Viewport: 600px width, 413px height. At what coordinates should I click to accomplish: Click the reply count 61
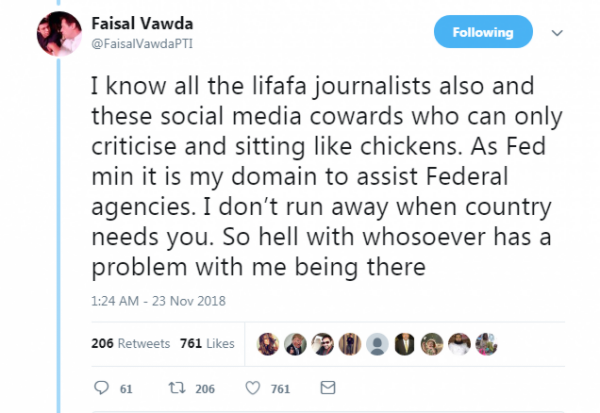tap(126, 387)
